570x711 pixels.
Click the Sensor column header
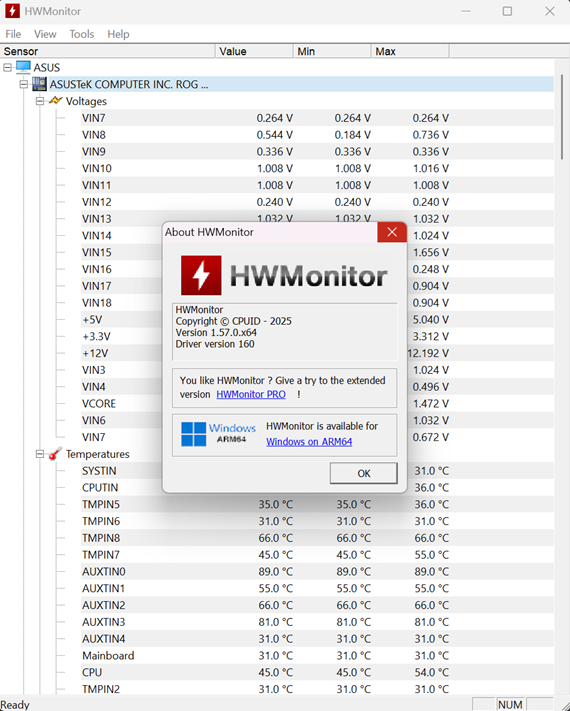pos(108,51)
